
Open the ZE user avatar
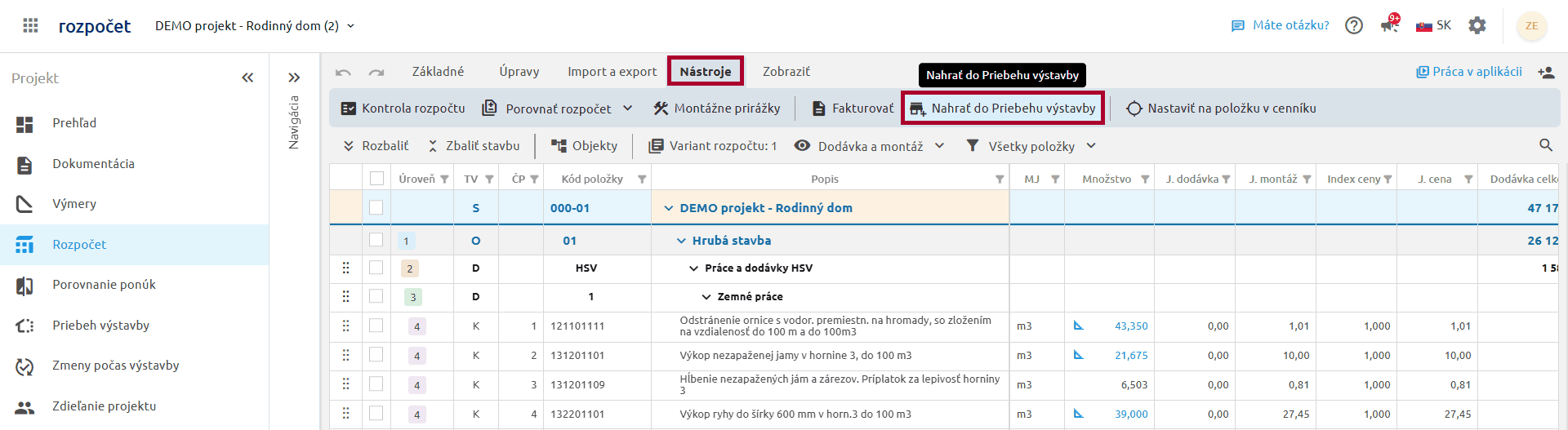tap(1531, 25)
